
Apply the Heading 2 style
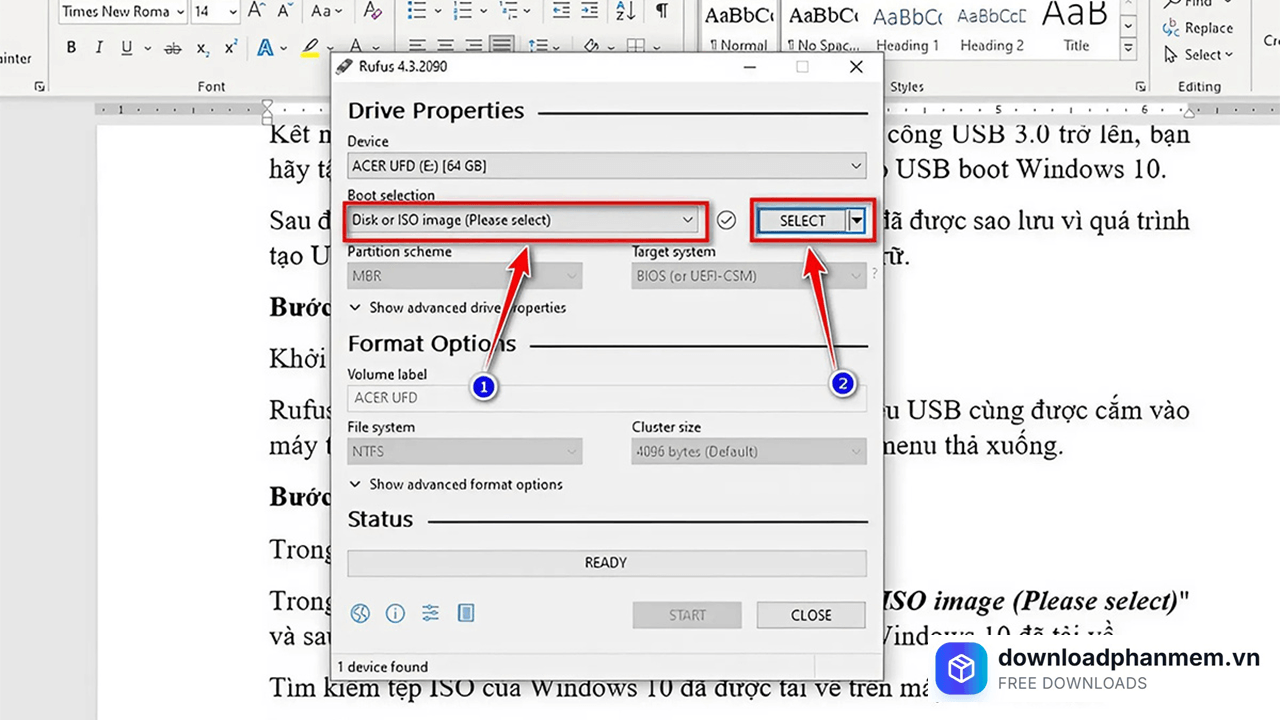point(991,27)
